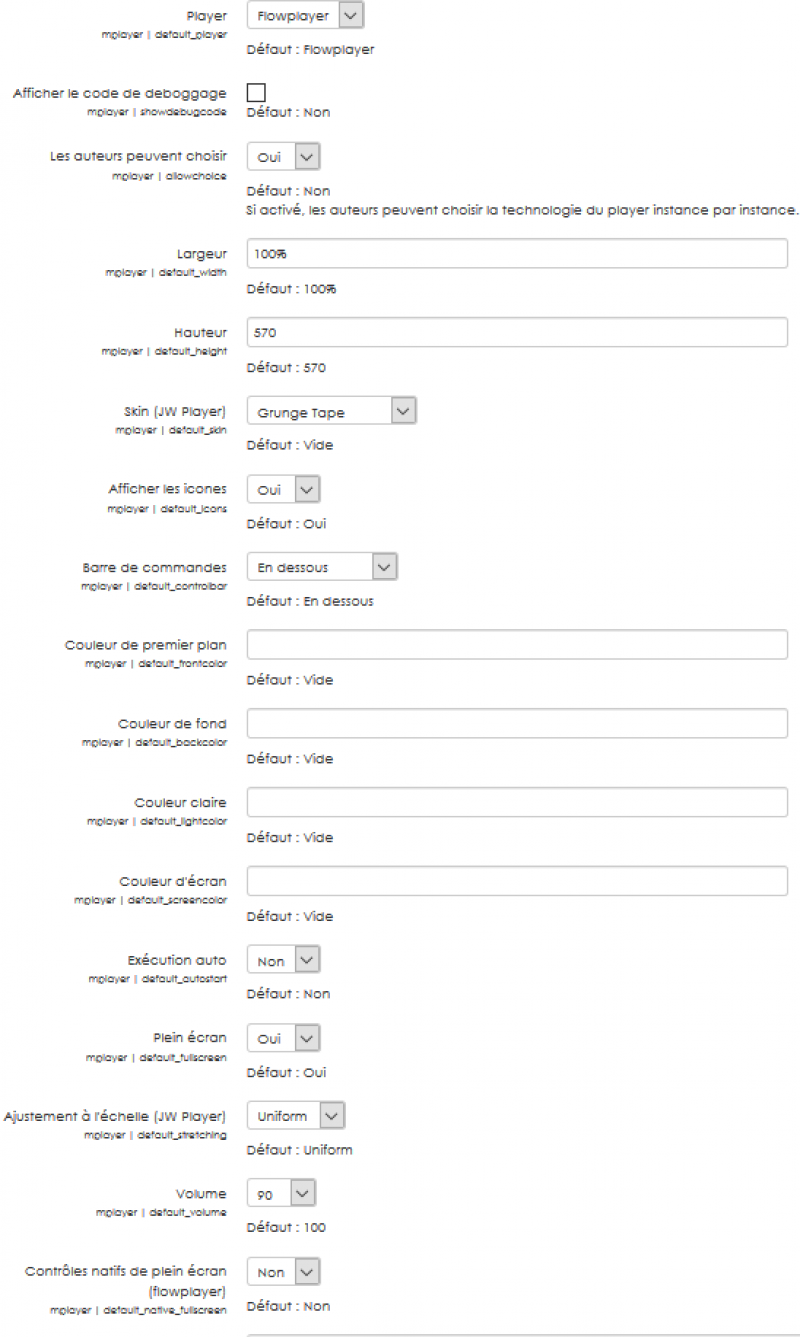Click the Largeur input field

[516, 254]
